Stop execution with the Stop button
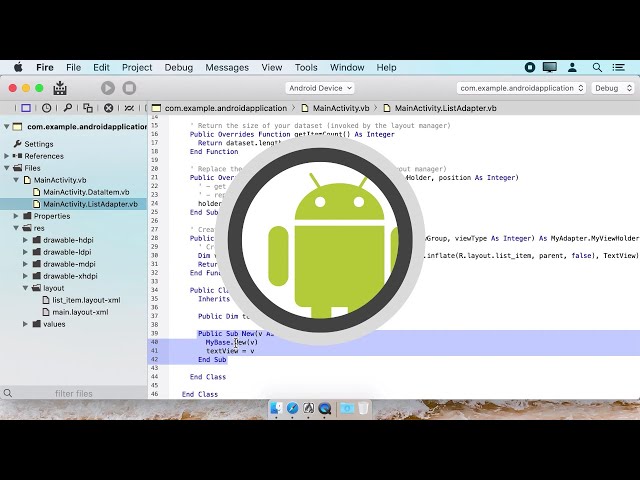 [129, 88]
